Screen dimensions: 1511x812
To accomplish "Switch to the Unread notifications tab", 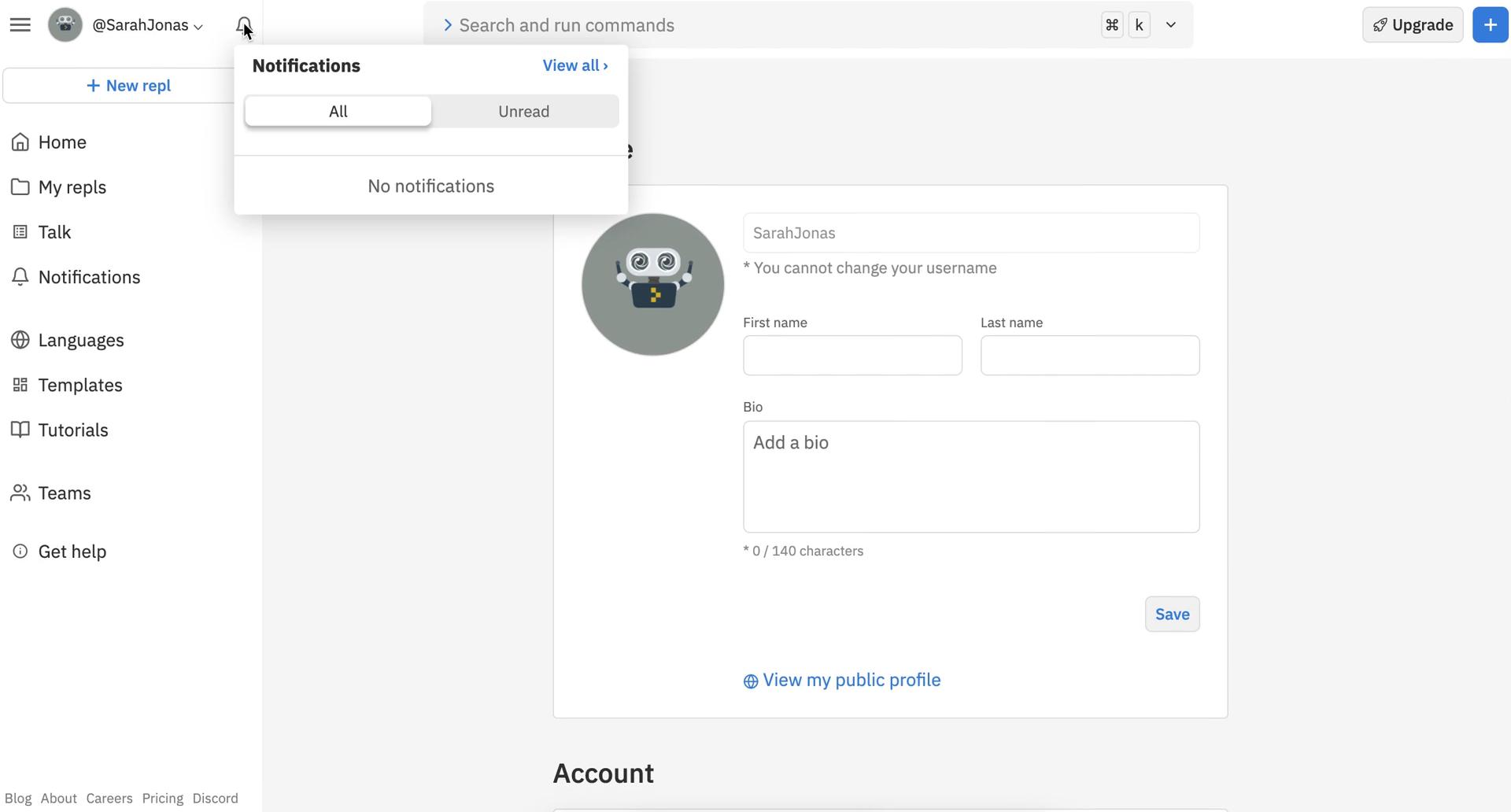I will [523, 112].
